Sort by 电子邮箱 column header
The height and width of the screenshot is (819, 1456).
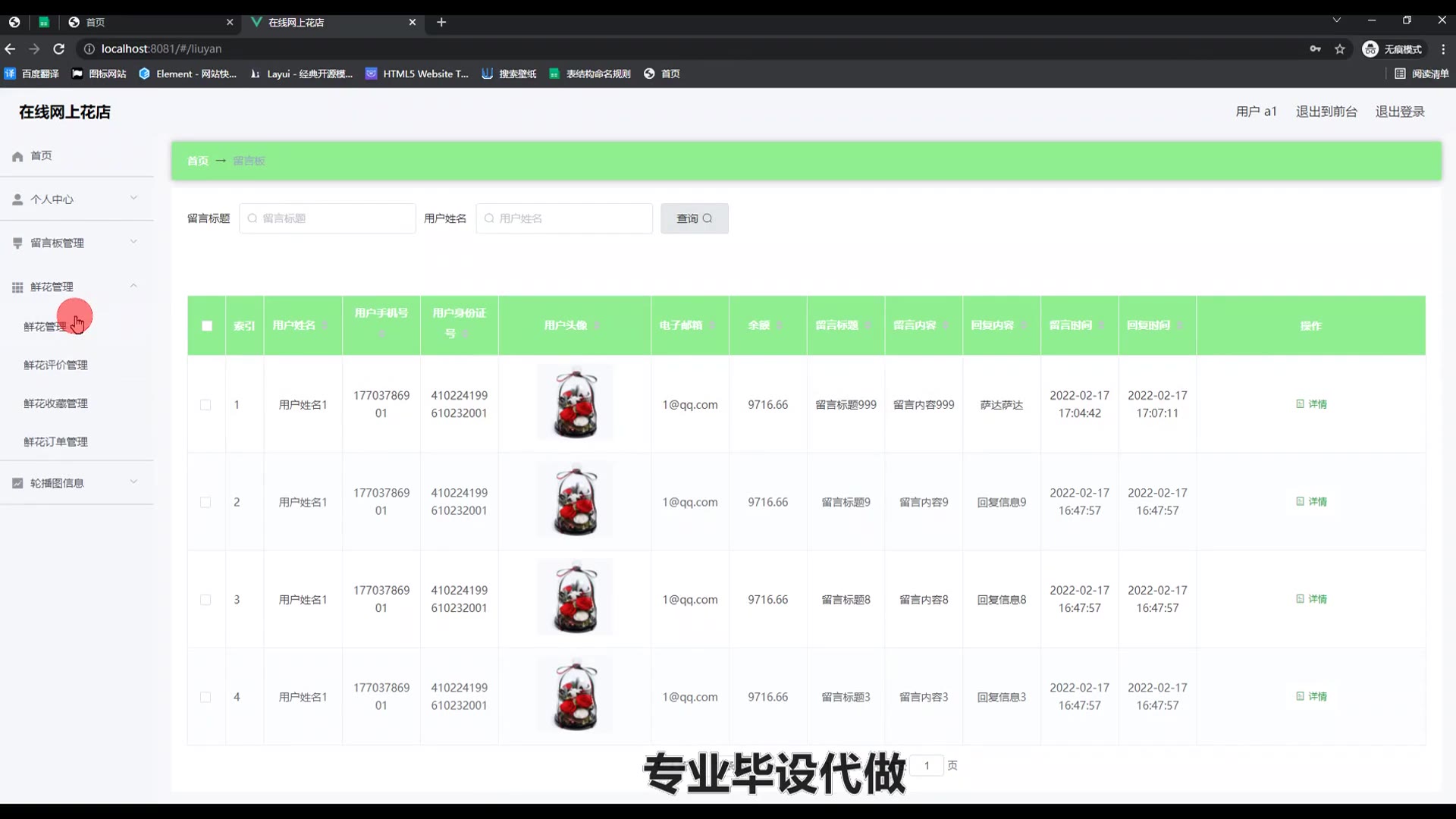coord(689,325)
